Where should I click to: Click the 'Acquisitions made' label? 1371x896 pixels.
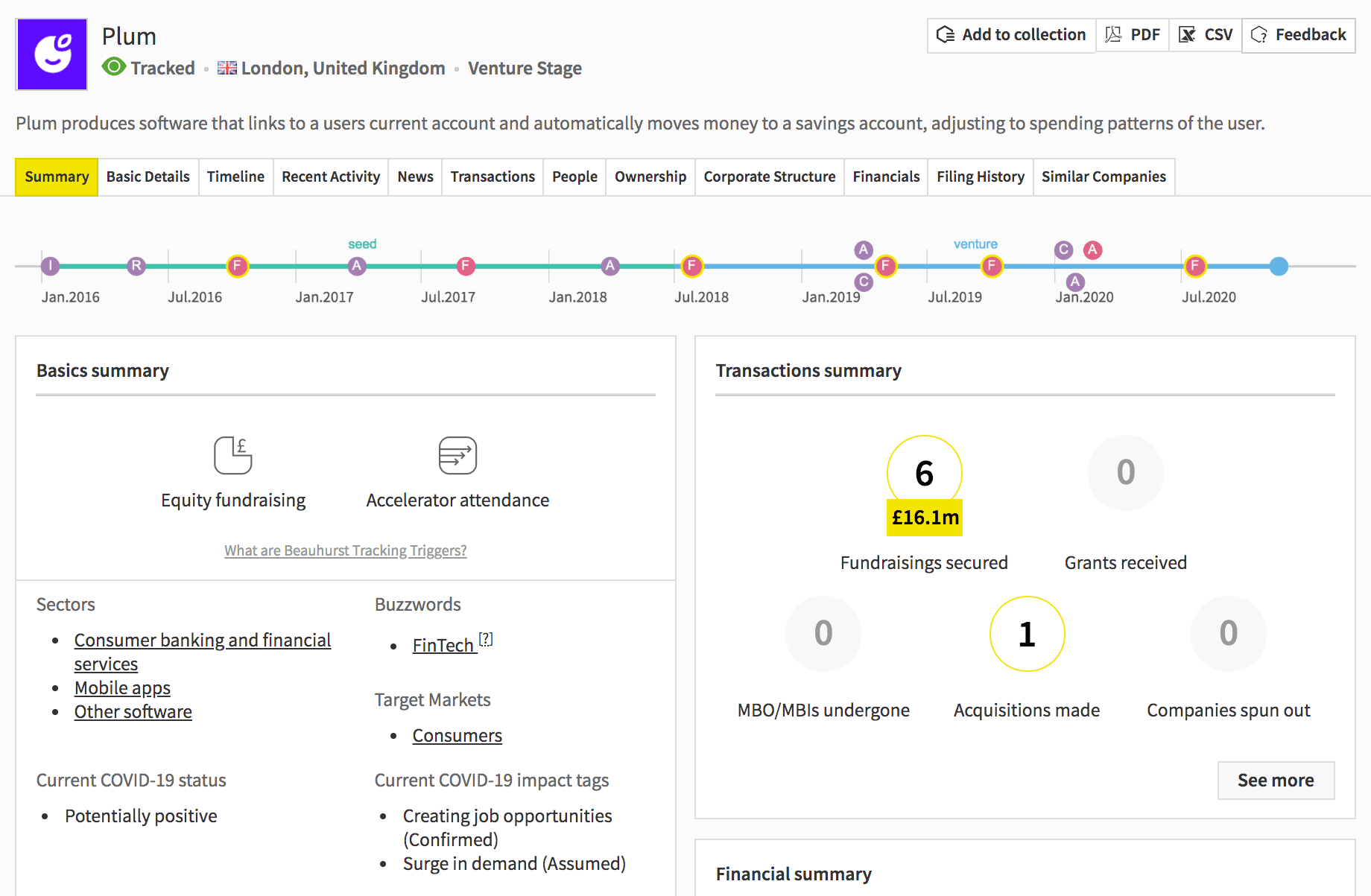1027,710
